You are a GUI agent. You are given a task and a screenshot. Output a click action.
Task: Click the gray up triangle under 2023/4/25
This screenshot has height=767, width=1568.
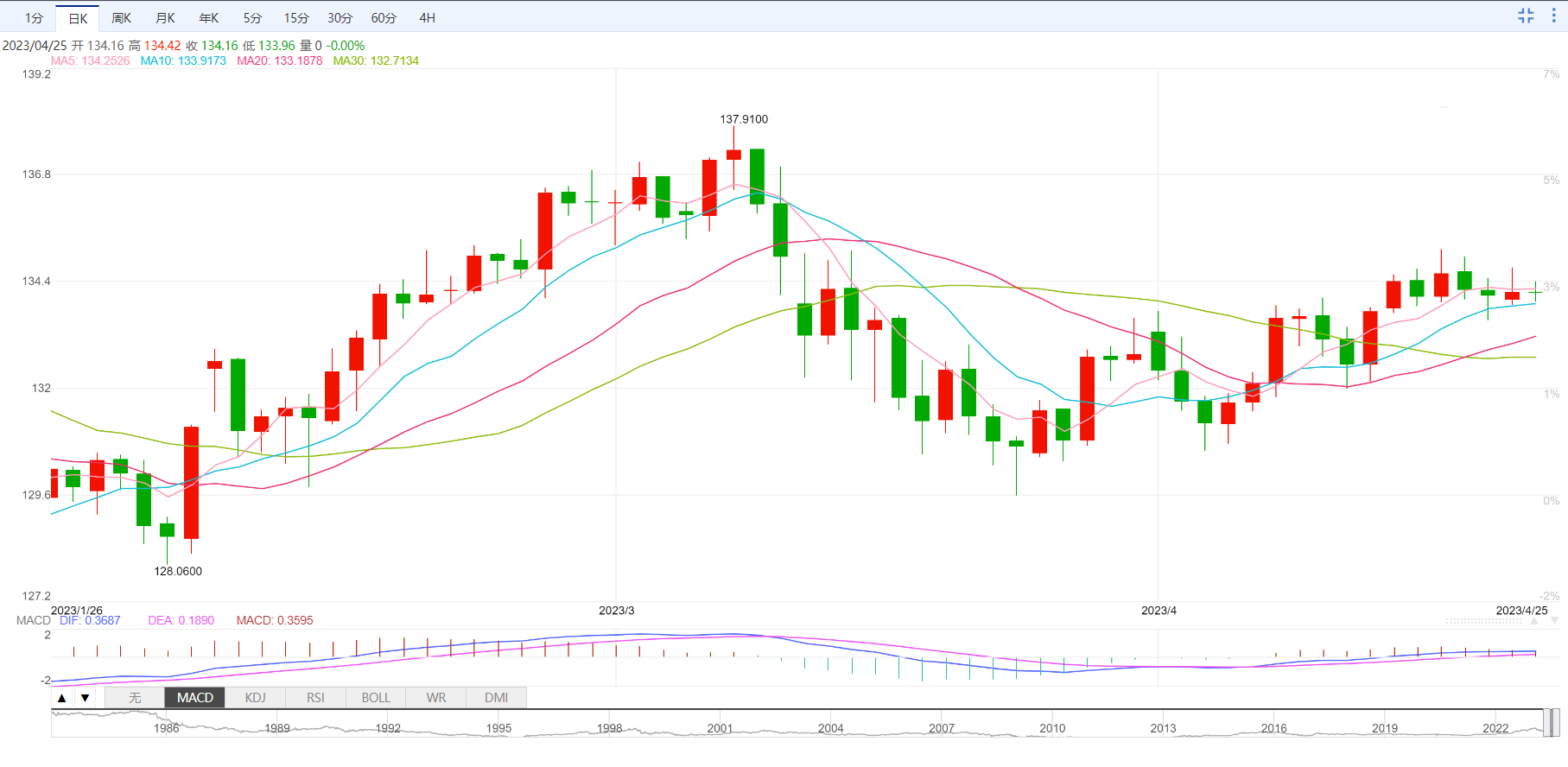pos(1534,621)
